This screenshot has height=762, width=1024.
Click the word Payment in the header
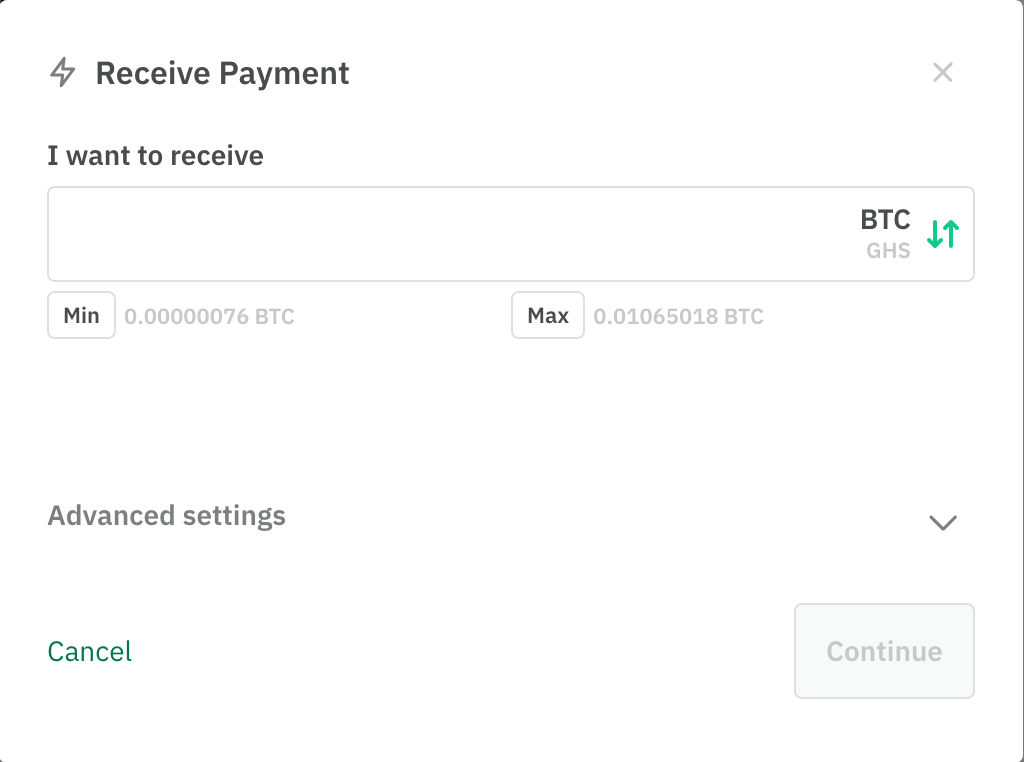(x=284, y=73)
